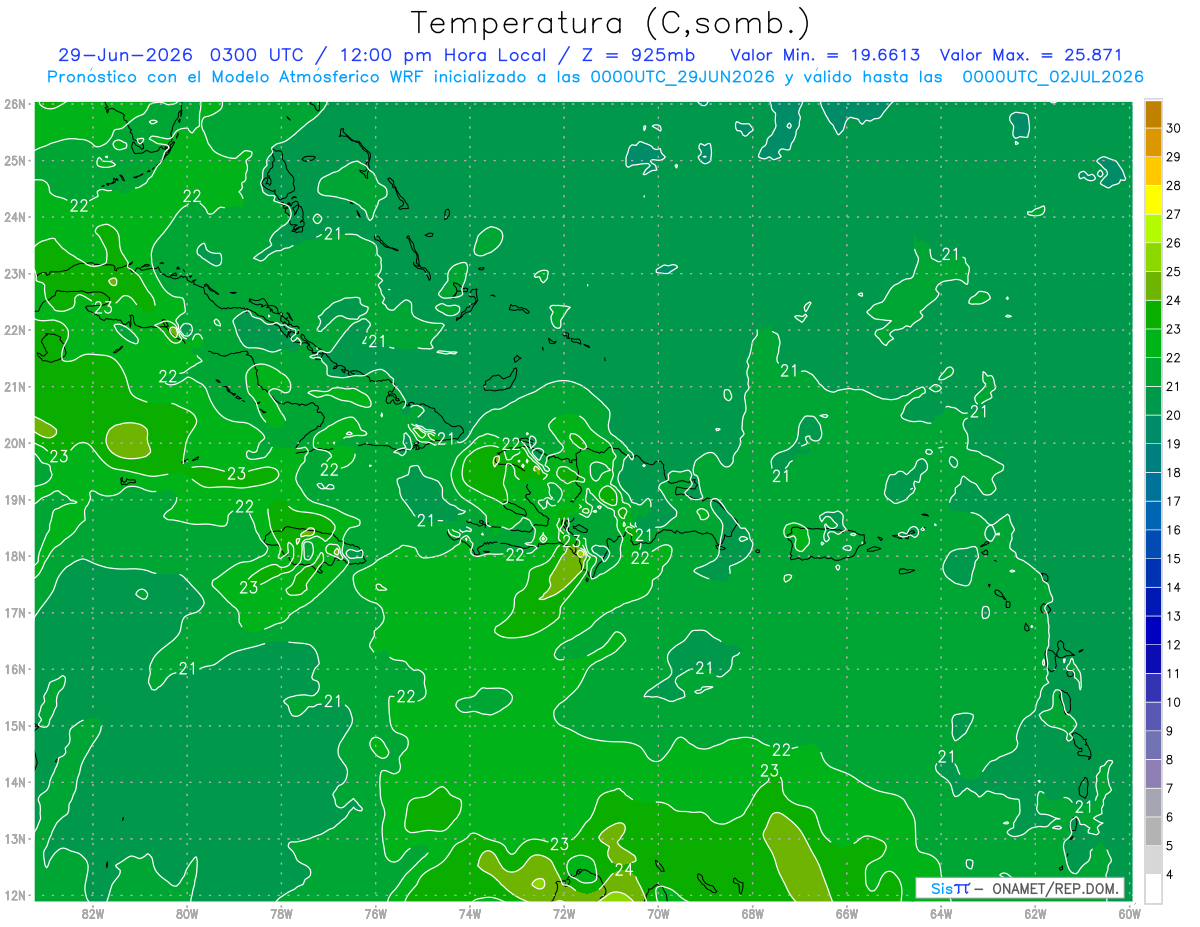Click the "80W" longitude axis label
The image size is (1200, 927).
coord(187,913)
